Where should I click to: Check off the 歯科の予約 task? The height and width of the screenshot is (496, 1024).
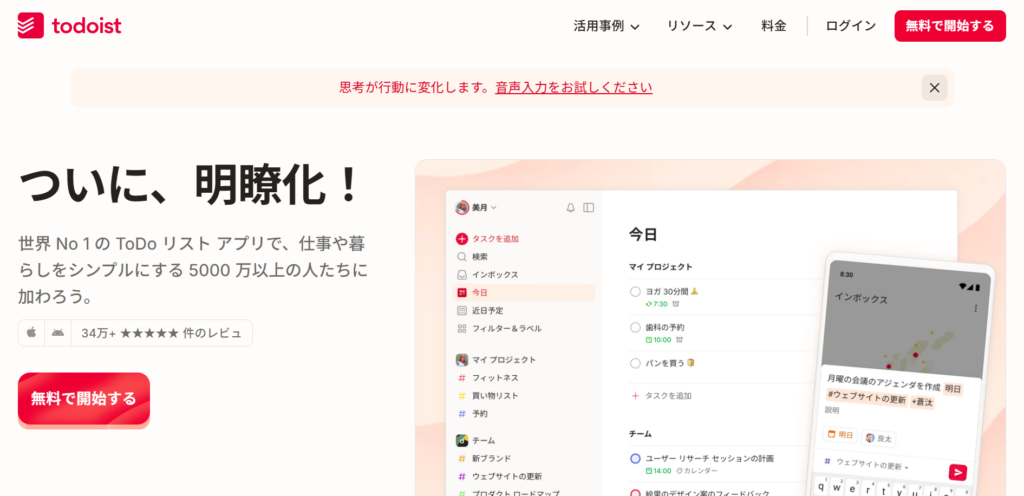point(635,328)
